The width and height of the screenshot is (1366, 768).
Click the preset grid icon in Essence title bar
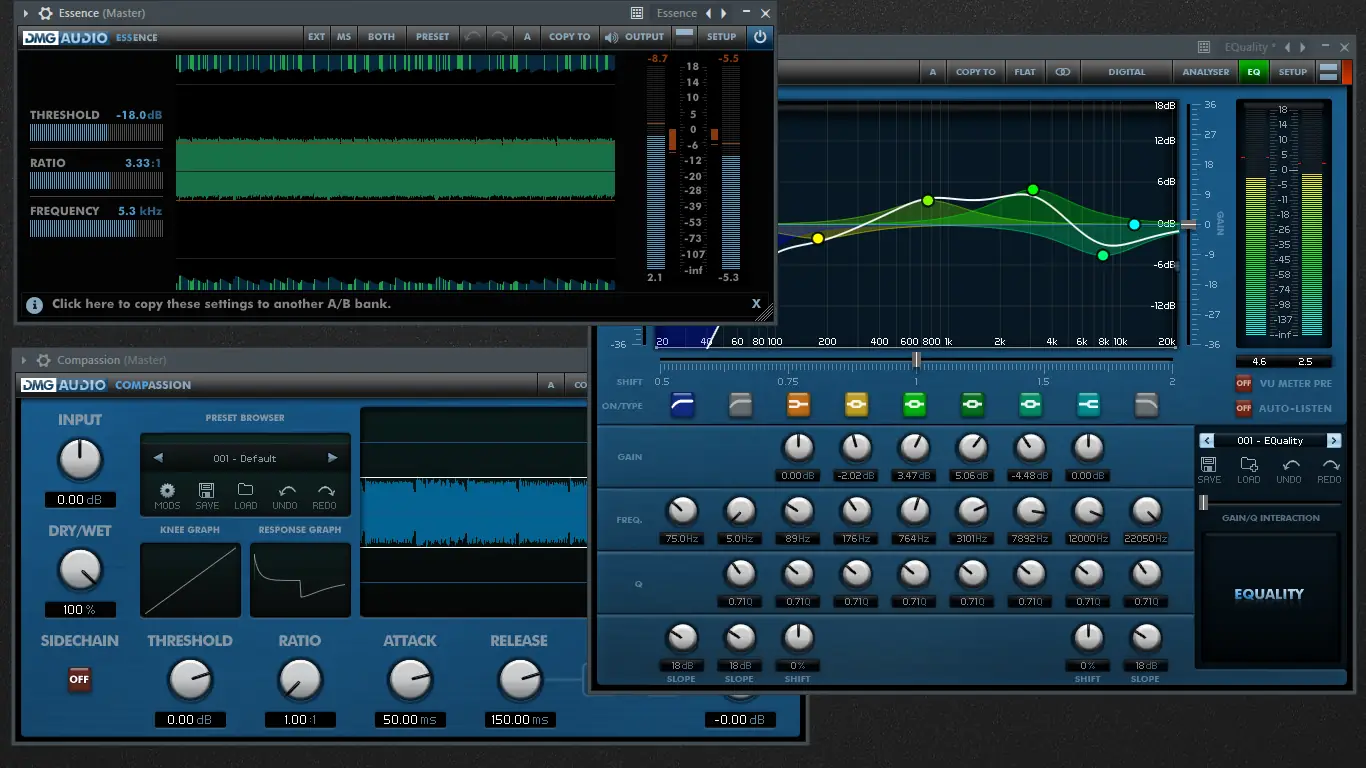click(637, 14)
